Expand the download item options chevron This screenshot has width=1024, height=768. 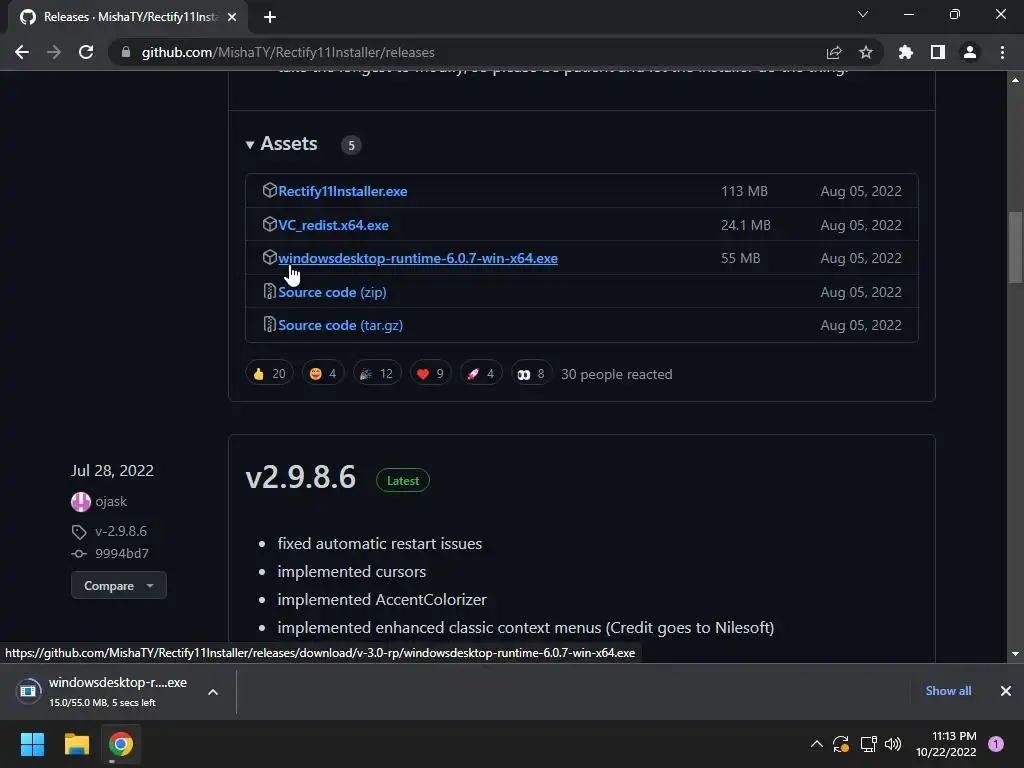pos(213,692)
